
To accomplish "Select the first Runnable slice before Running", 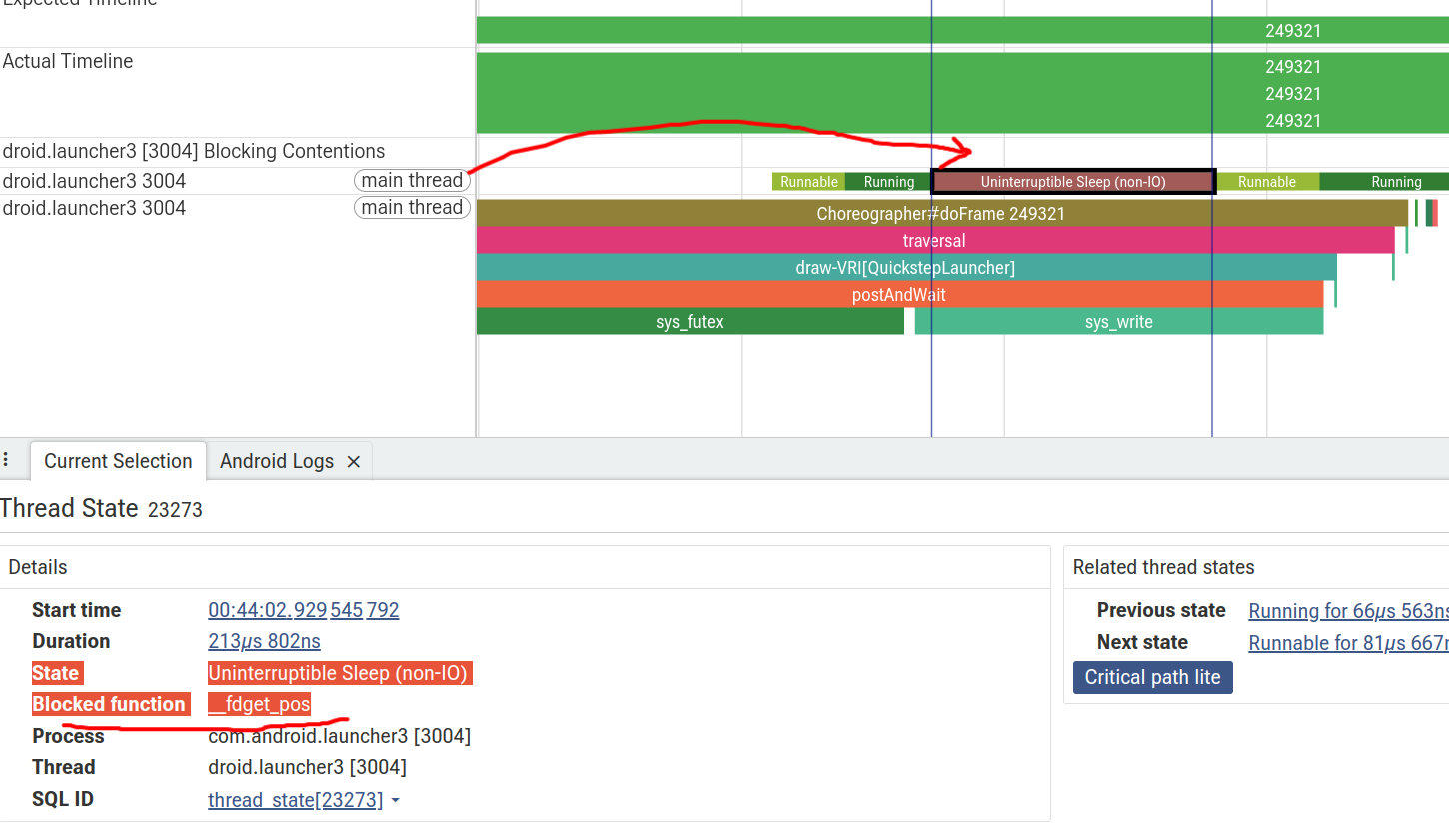I will pyautogui.click(x=808, y=182).
